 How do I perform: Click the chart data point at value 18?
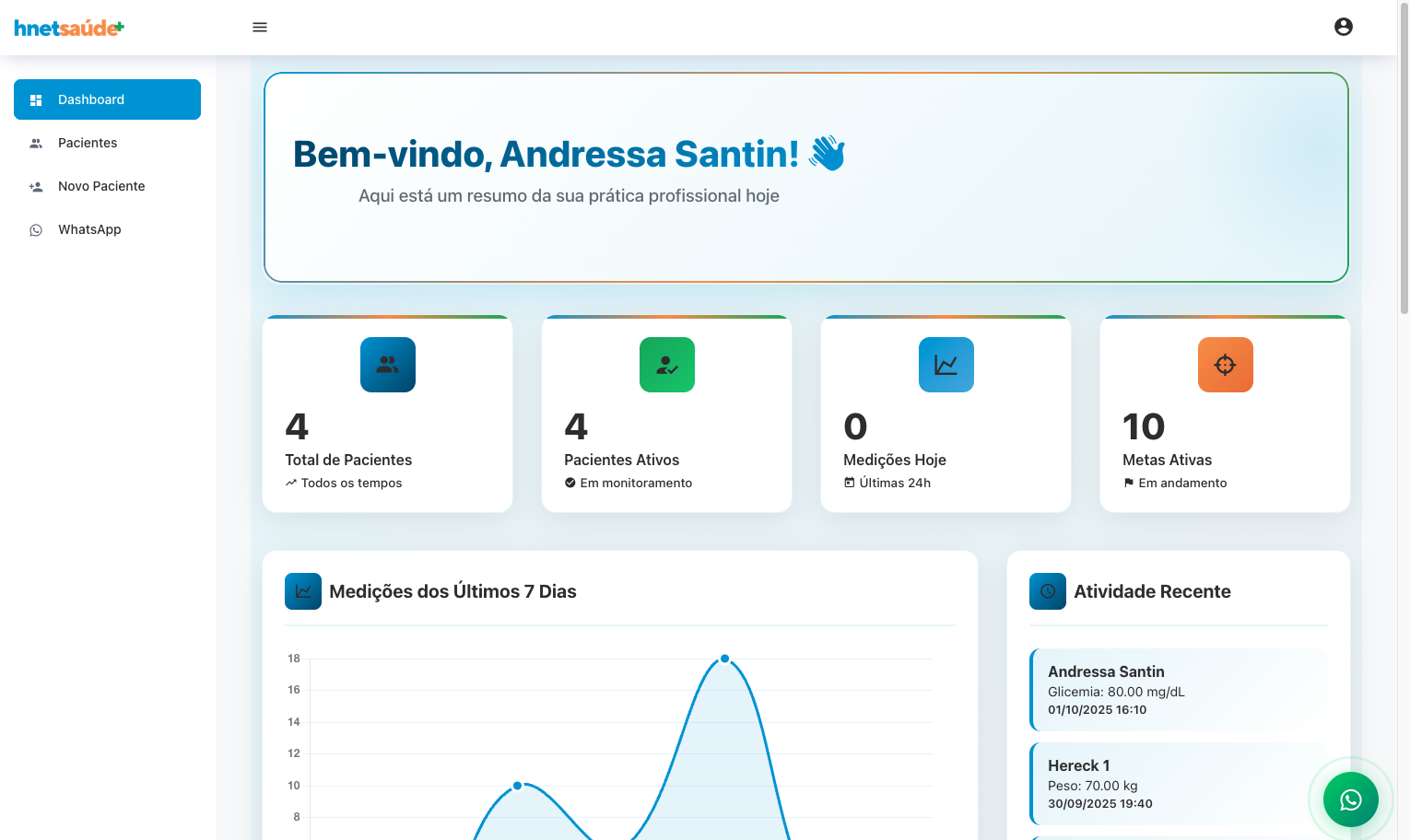pyautogui.click(x=724, y=659)
